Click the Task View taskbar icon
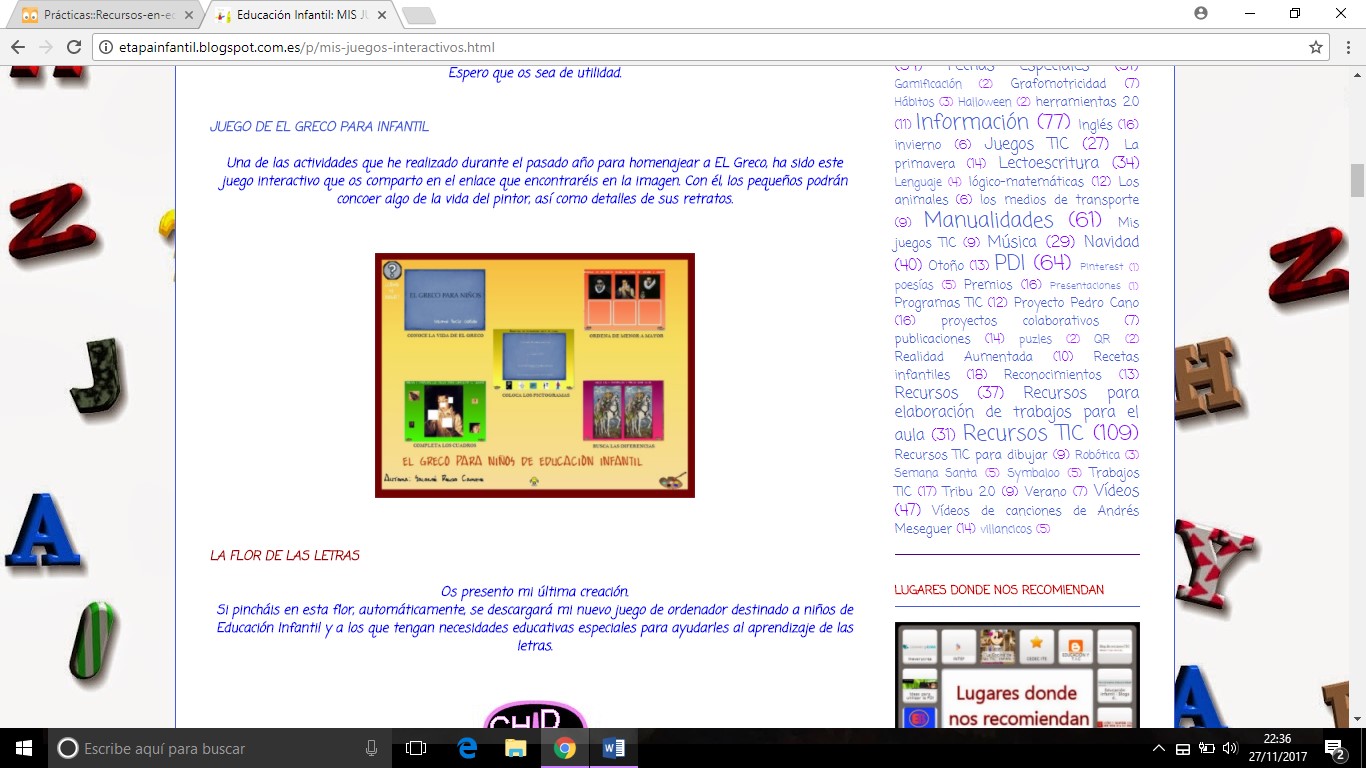Viewport: 1366px width, 768px height. pyautogui.click(x=416, y=748)
